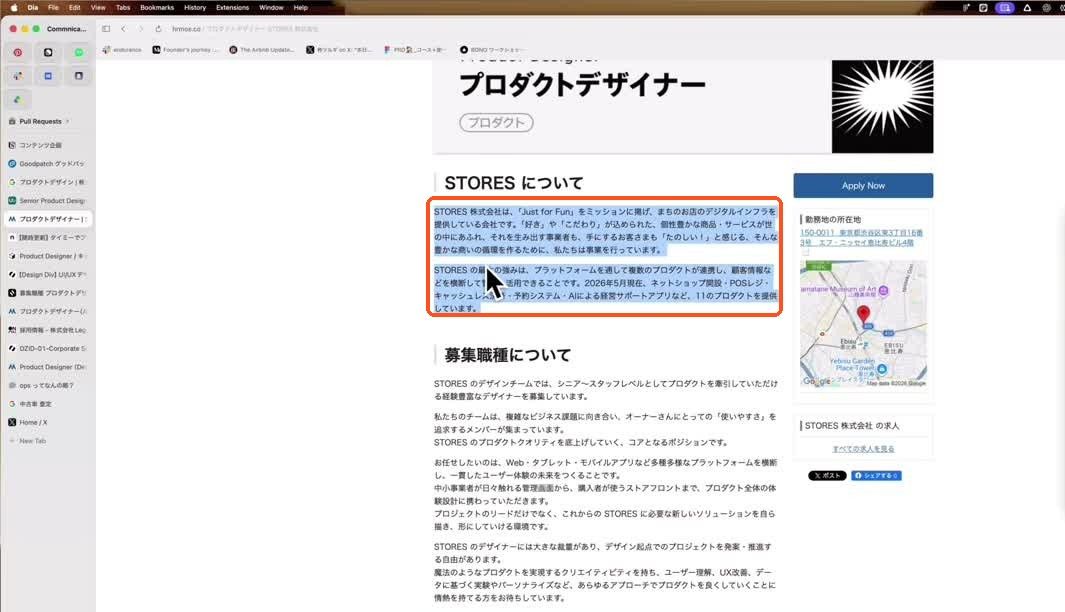Switch to the [Design Div] UI/UX tab

point(48,274)
